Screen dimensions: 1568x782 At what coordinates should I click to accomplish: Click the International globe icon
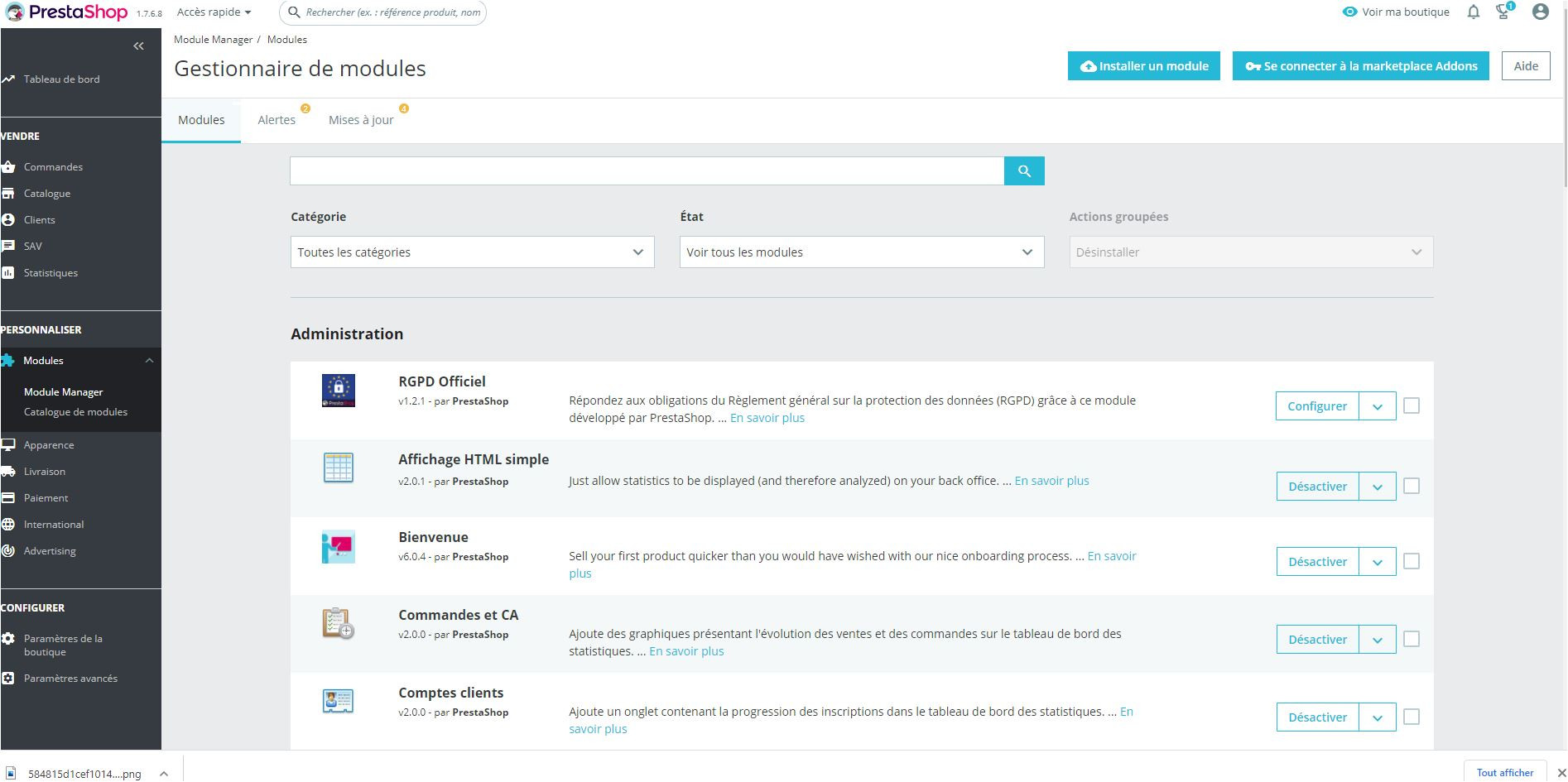tap(8, 525)
